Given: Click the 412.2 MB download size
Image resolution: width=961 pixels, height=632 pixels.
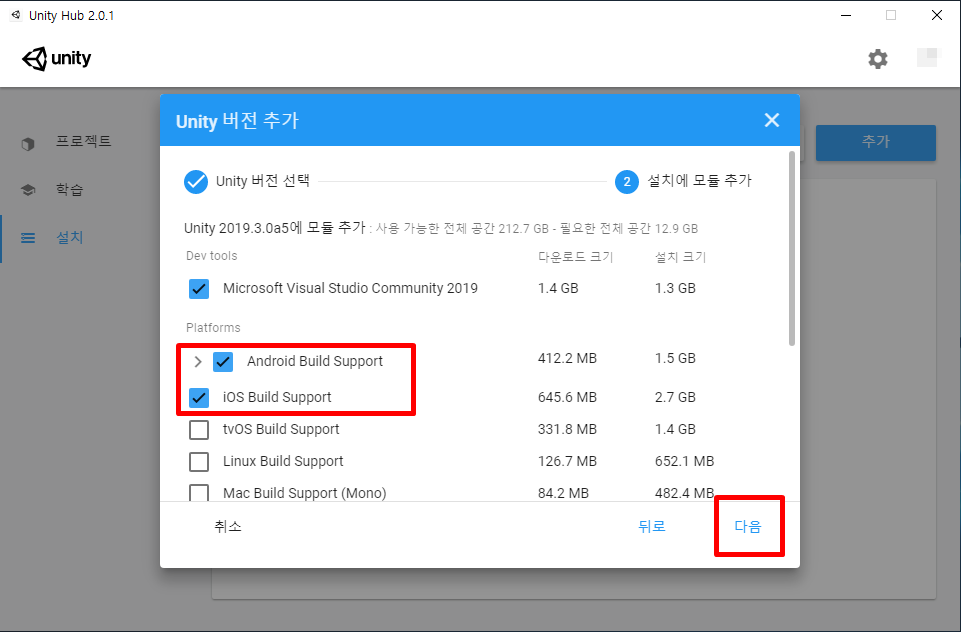Looking at the screenshot, I should pos(567,358).
